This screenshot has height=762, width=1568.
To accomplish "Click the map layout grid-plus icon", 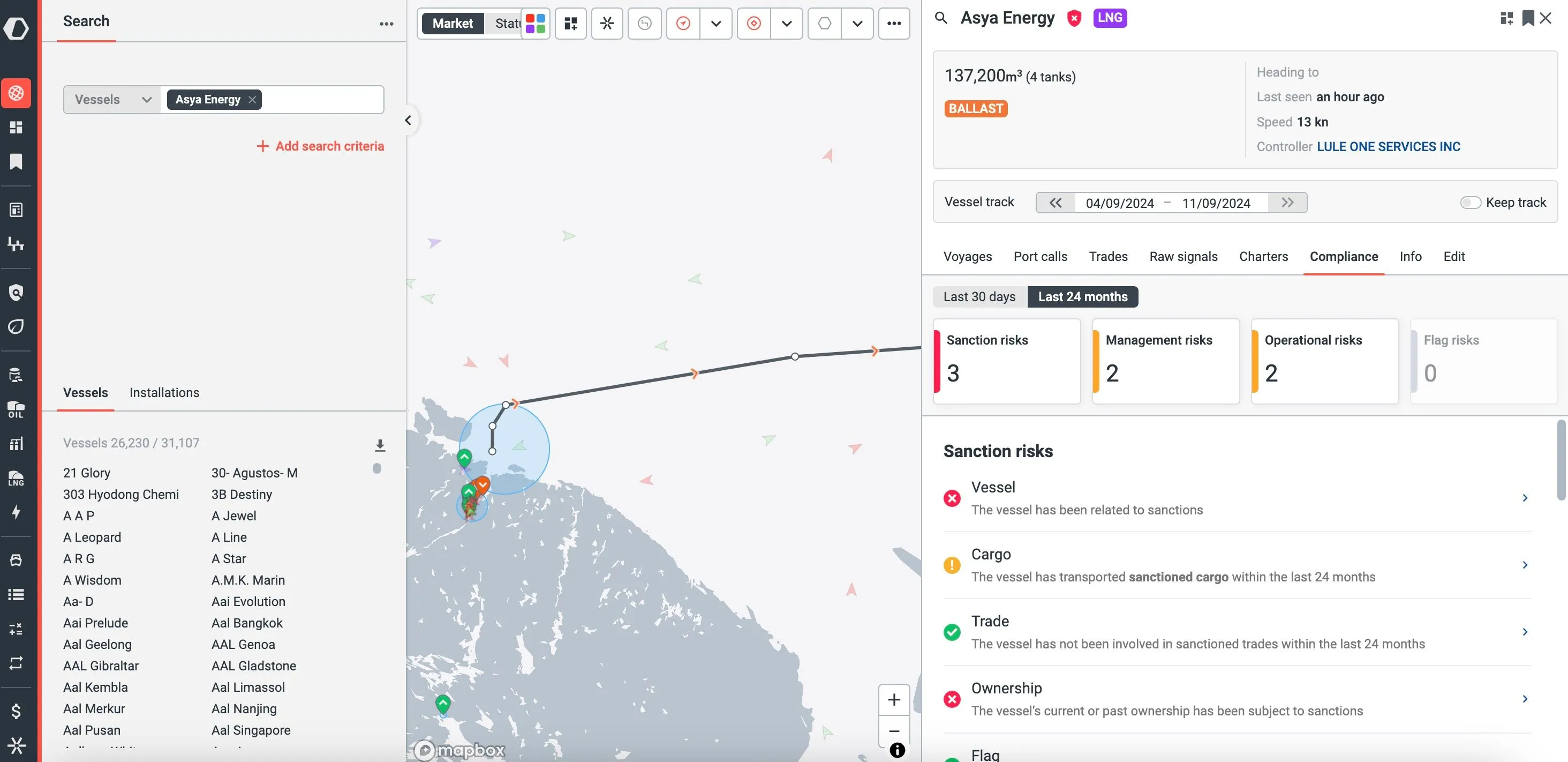I will pos(570,24).
